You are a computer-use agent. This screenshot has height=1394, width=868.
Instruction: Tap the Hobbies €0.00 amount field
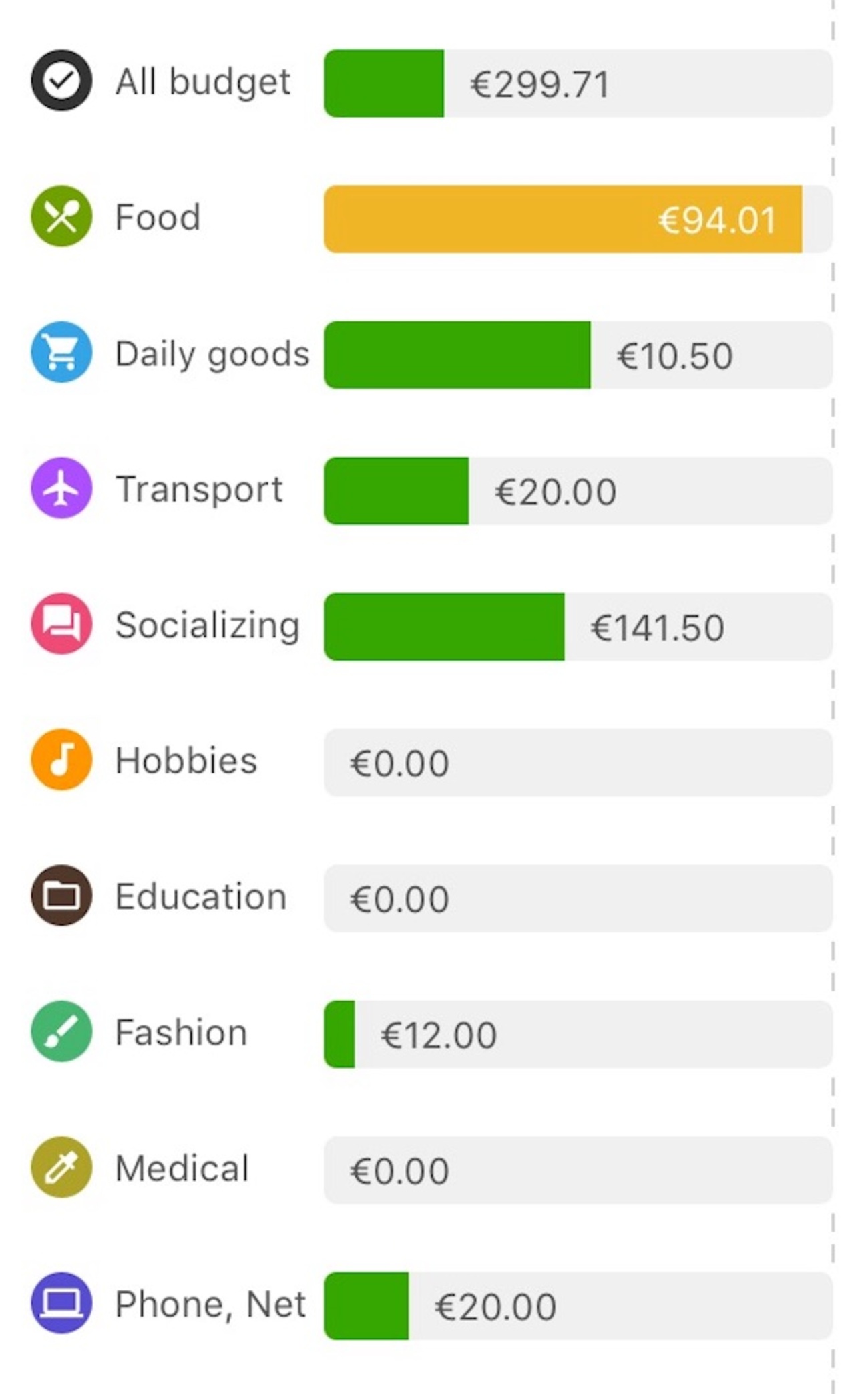[578, 763]
